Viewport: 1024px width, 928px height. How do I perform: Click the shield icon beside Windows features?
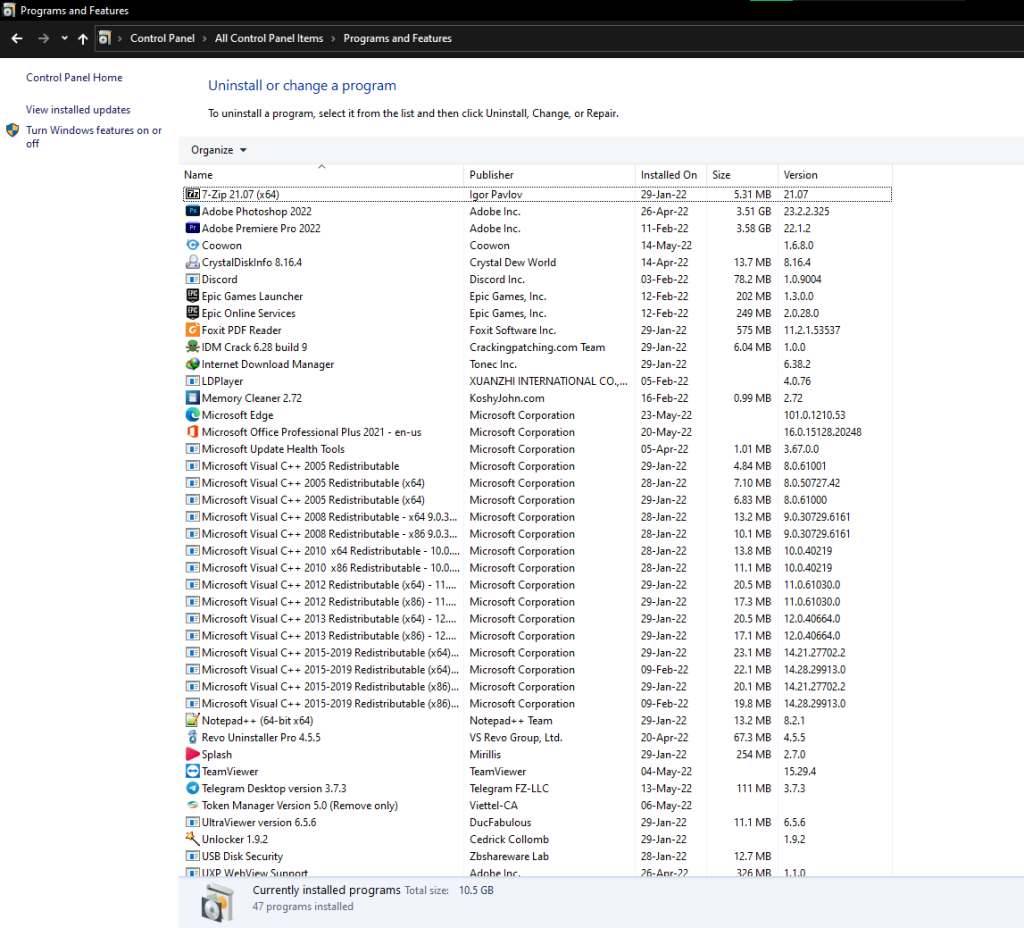12,130
